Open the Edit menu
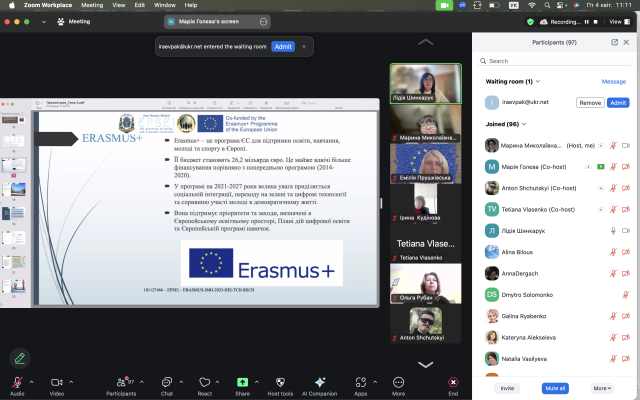 click(x=140, y=5)
